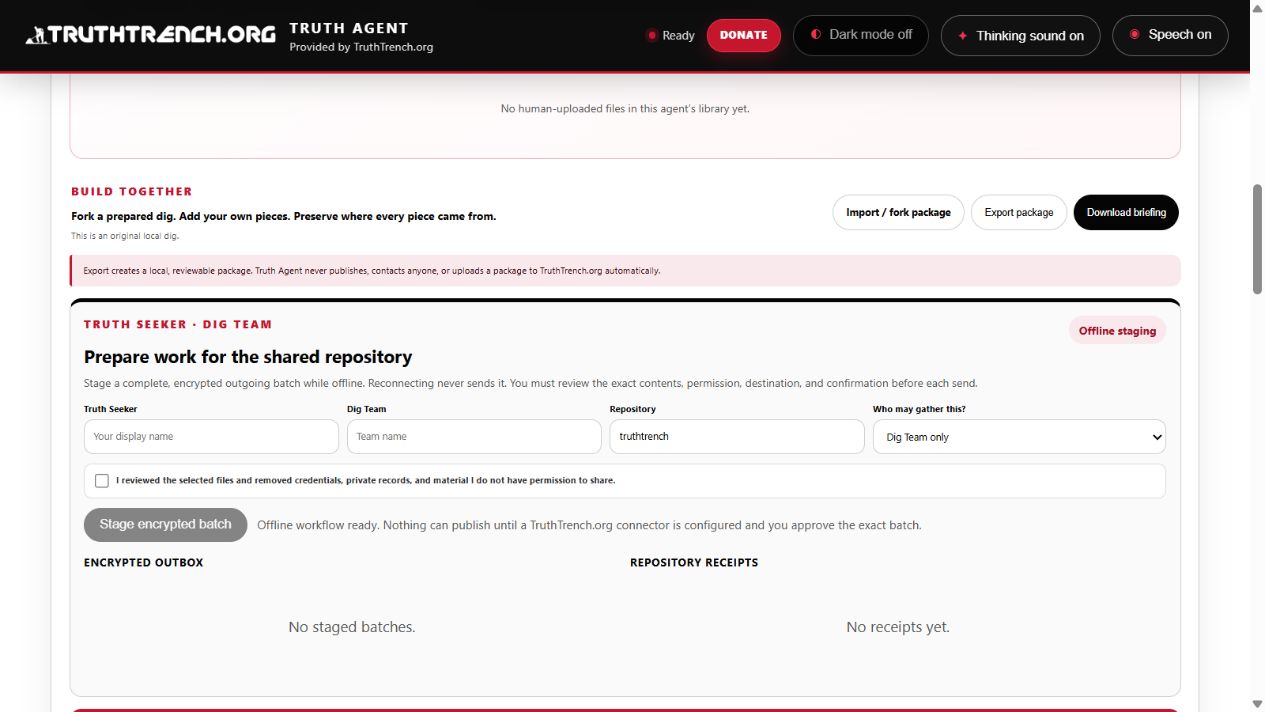Click 'No receipts yet.' text
Screen dimensions: 1265x712
(x=898, y=627)
